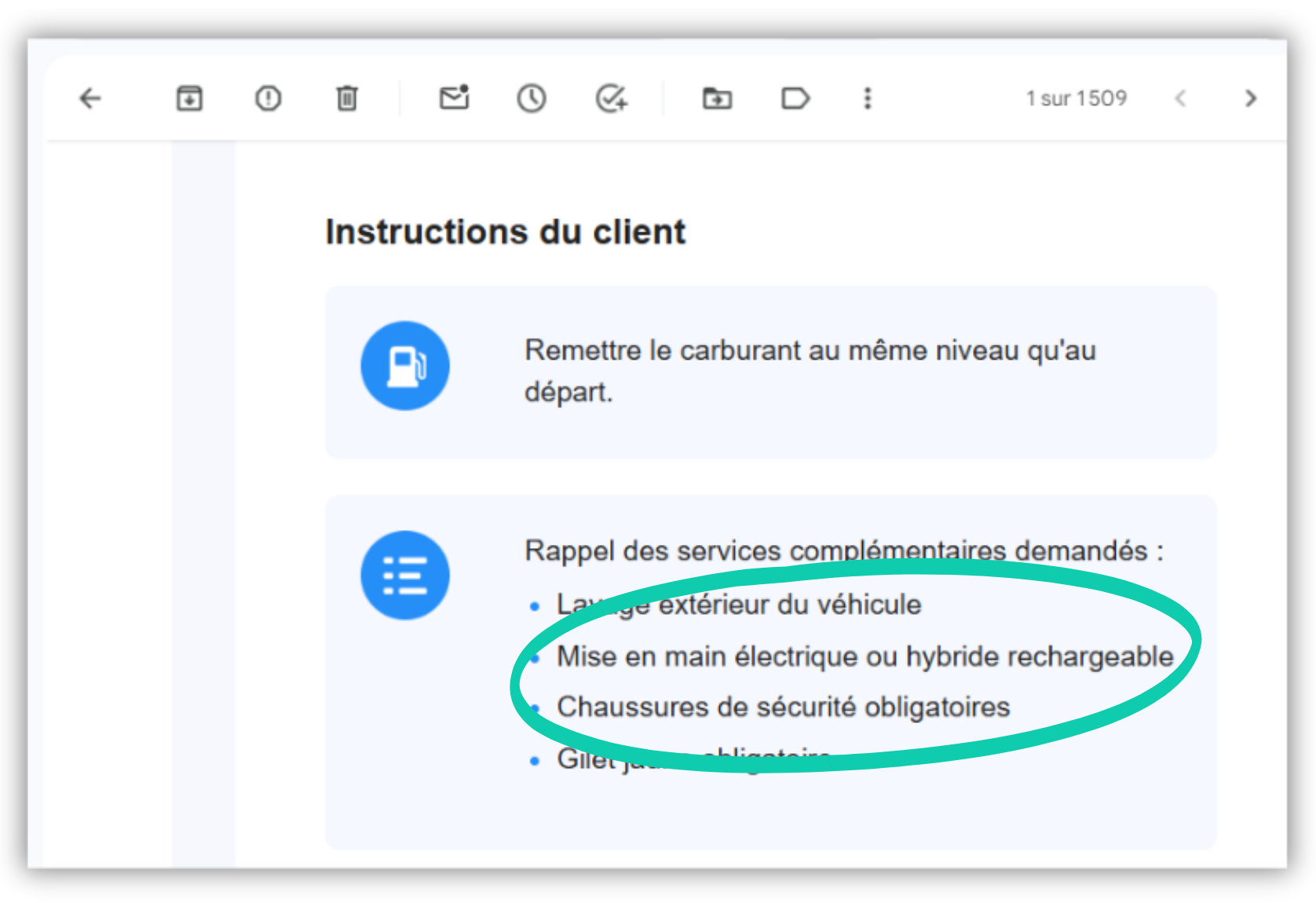Click 'Instructions du client' heading
Screen dimensions: 1316x903
pyautogui.click(x=506, y=232)
